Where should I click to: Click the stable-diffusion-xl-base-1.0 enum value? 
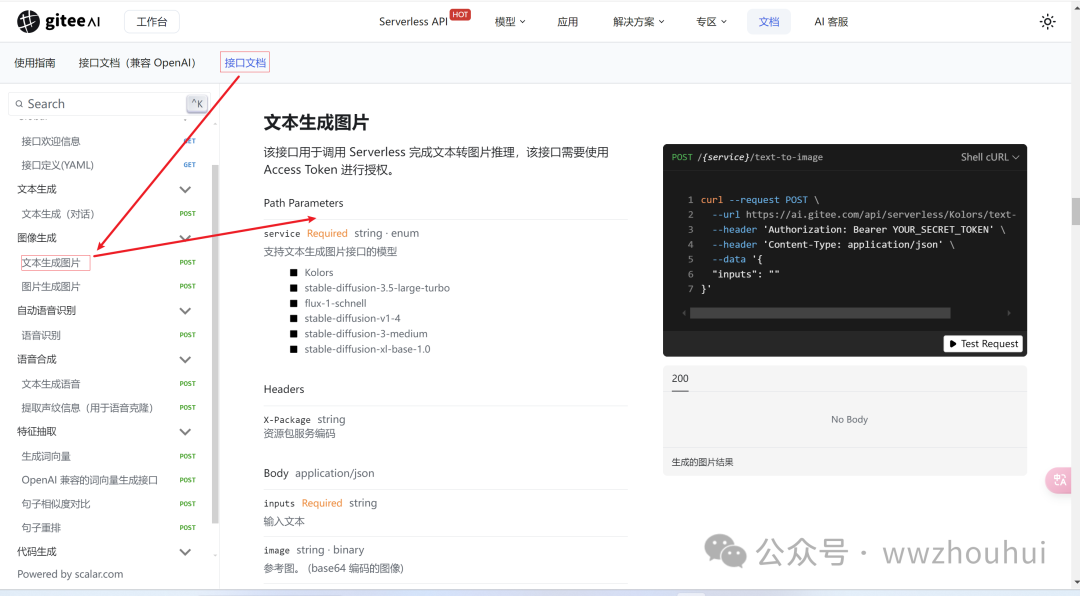(367, 349)
